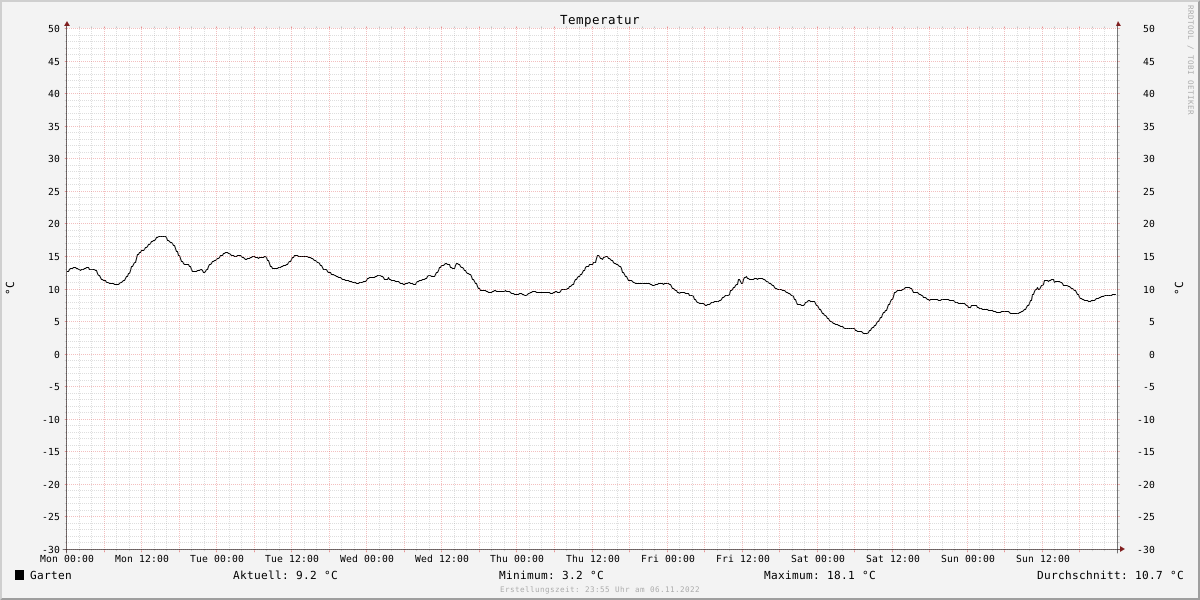Image resolution: width=1200 pixels, height=600 pixels.
Task: Select the "5" tick on the left axis
Action: [57, 322]
